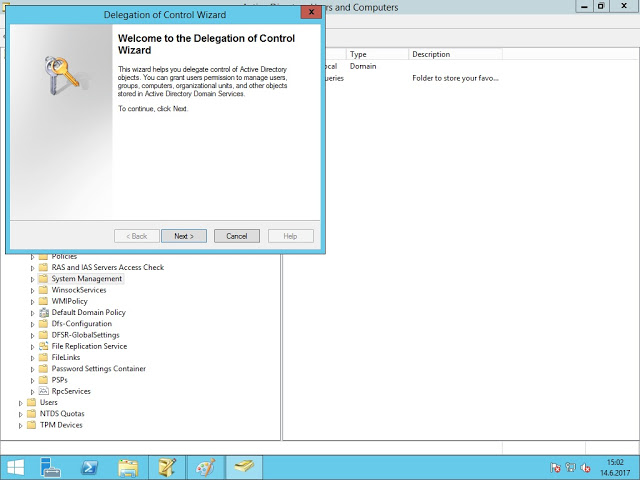The image size is (640, 480).
Task: Click Next in the Delegation wizard
Action: (x=183, y=236)
